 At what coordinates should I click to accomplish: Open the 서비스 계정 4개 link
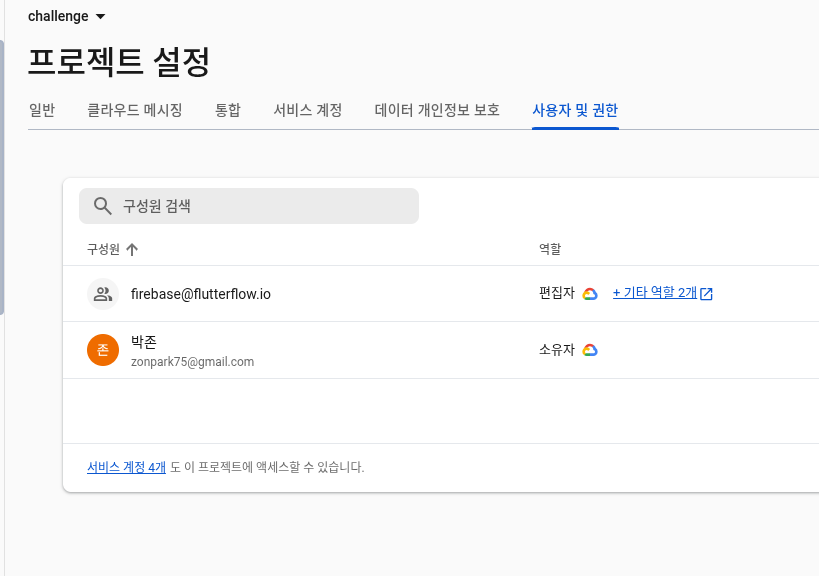(x=126, y=467)
